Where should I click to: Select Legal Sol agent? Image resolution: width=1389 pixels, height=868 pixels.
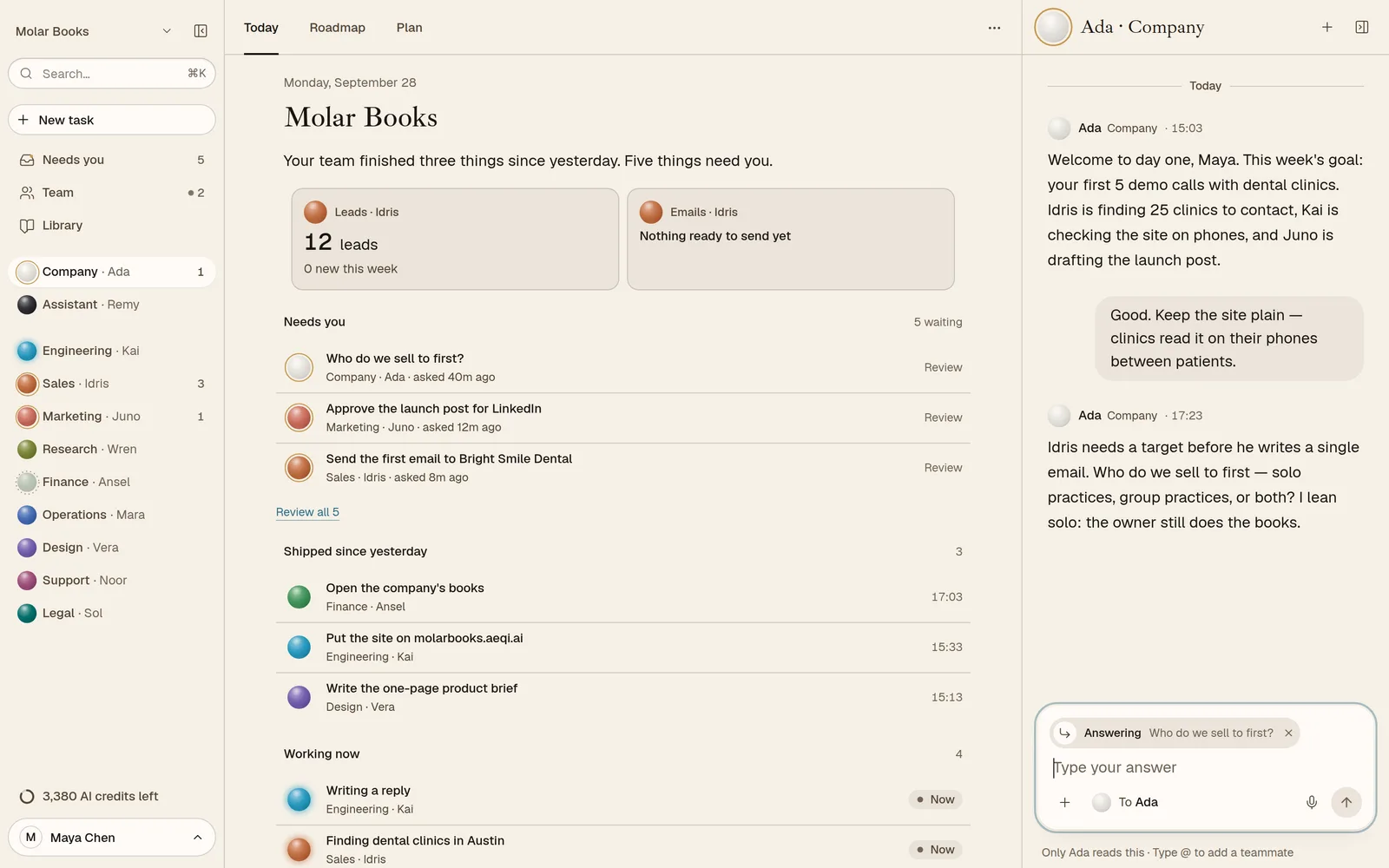112,613
